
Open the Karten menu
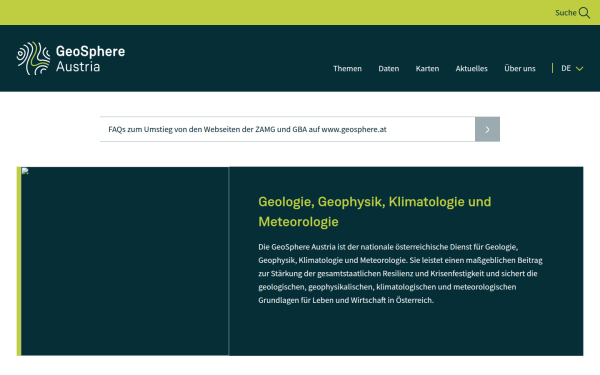pos(427,68)
